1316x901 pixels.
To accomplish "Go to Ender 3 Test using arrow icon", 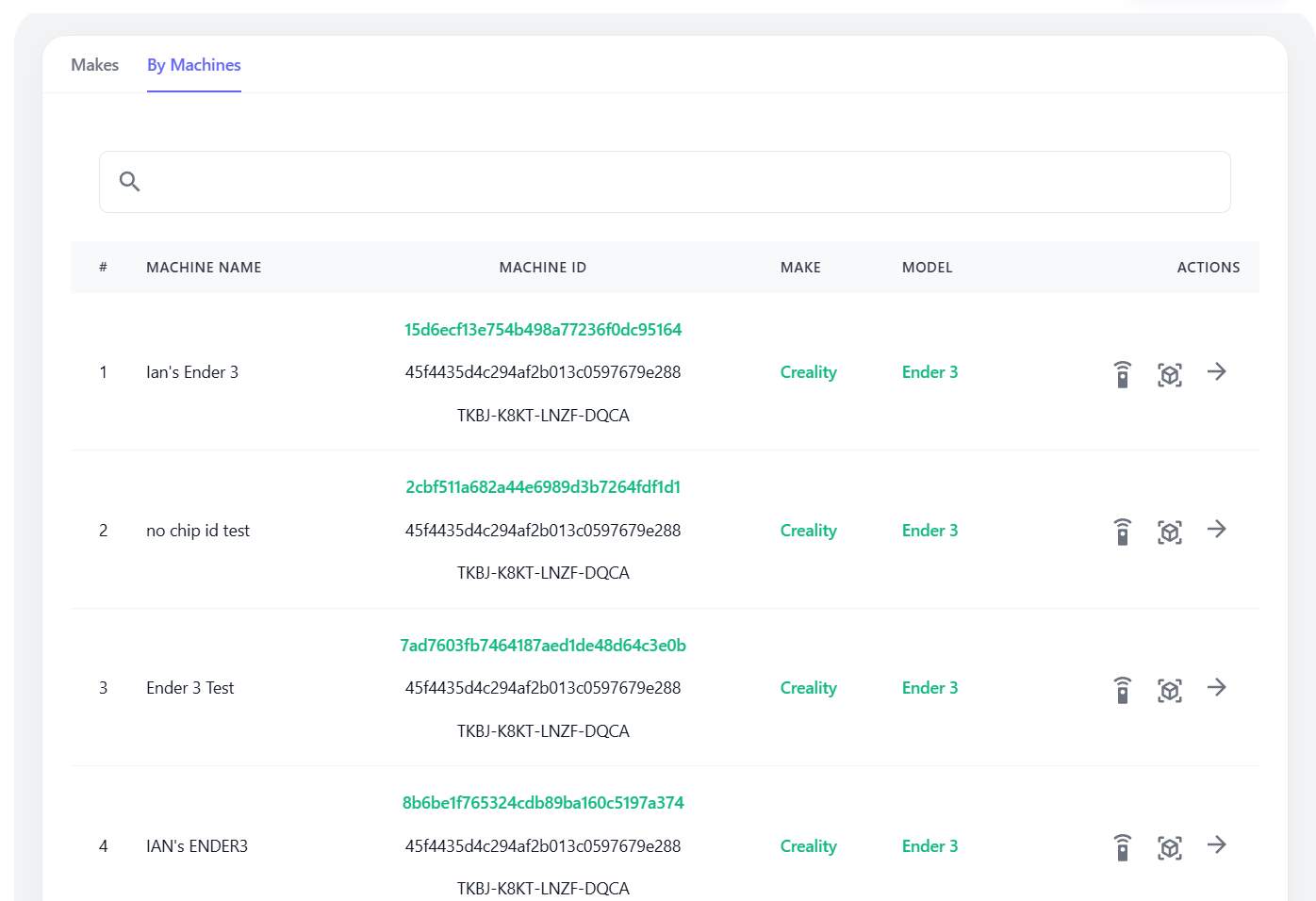I will 1217,687.
